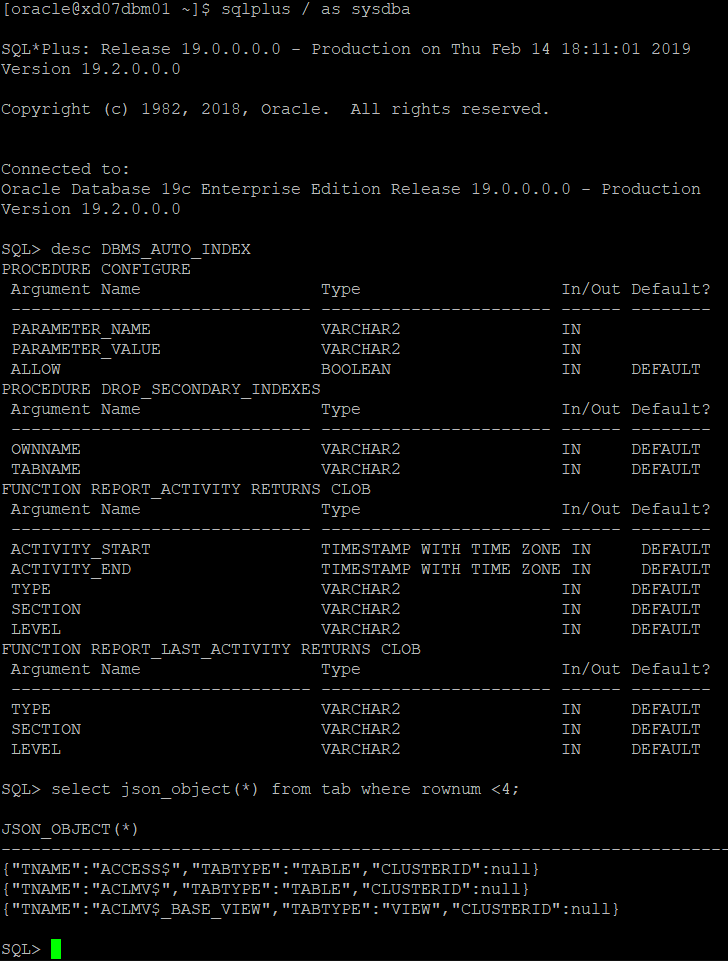Click OWNNAME argument
The height and width of the screenshot is (961, 728).
click(46, 450)
